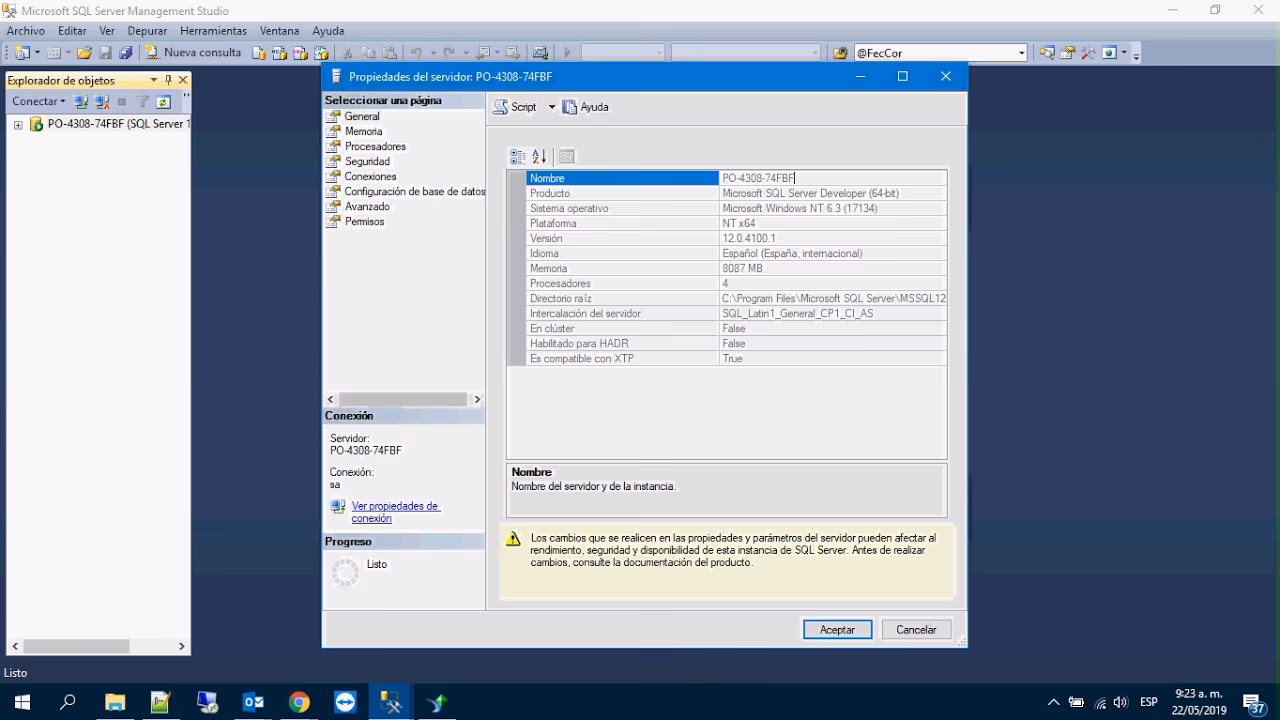This screenshot has width=1280, height=720.
Task: Open the Ver menu
Action: coord(107,31)
